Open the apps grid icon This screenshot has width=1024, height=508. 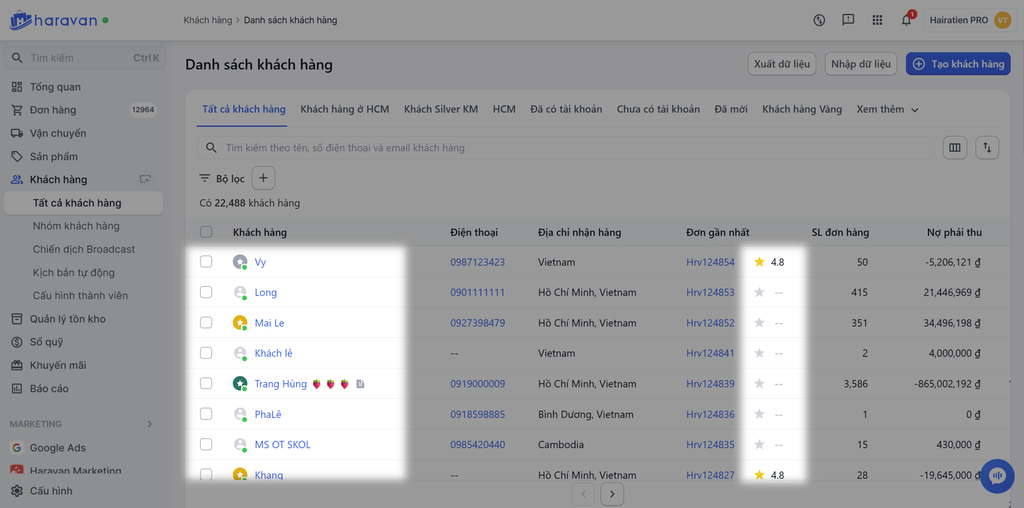(x=877, y=20)
